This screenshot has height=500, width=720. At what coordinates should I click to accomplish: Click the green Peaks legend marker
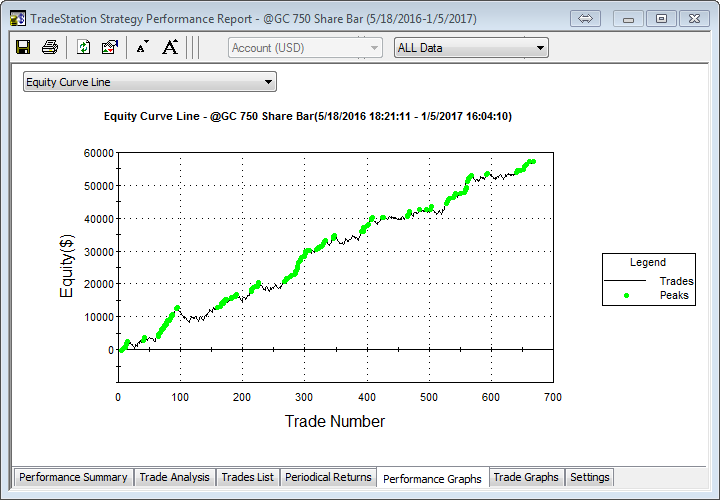coord(627,295)
